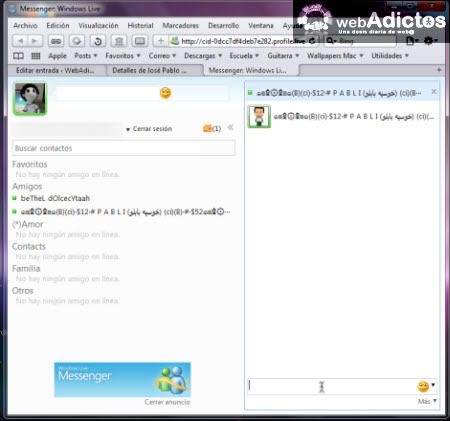Click Cerrar anuncio under the banner

tap(167, 402)
